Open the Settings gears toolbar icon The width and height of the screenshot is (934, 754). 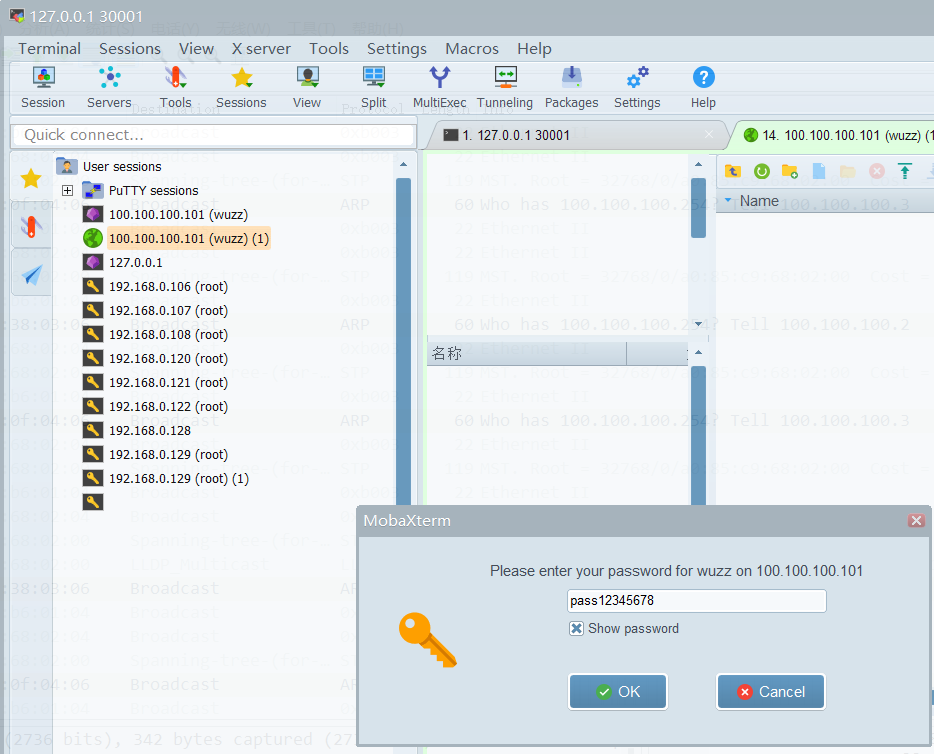(x=637, y=77)
